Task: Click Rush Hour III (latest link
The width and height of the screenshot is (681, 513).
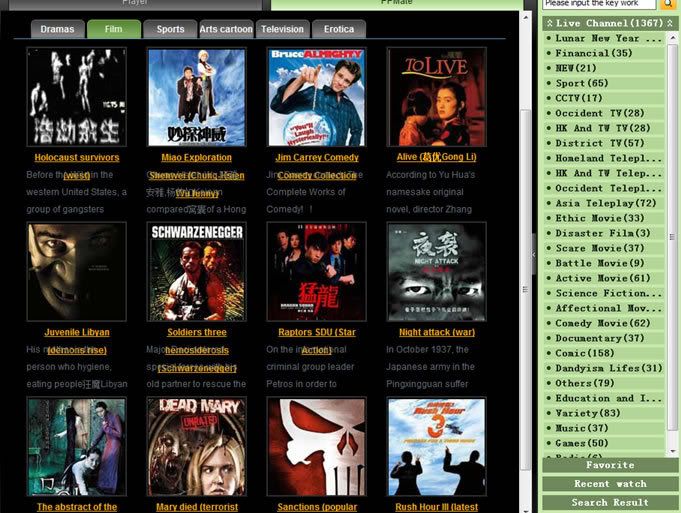Action: pyautogui.click(x=436, y=507)
